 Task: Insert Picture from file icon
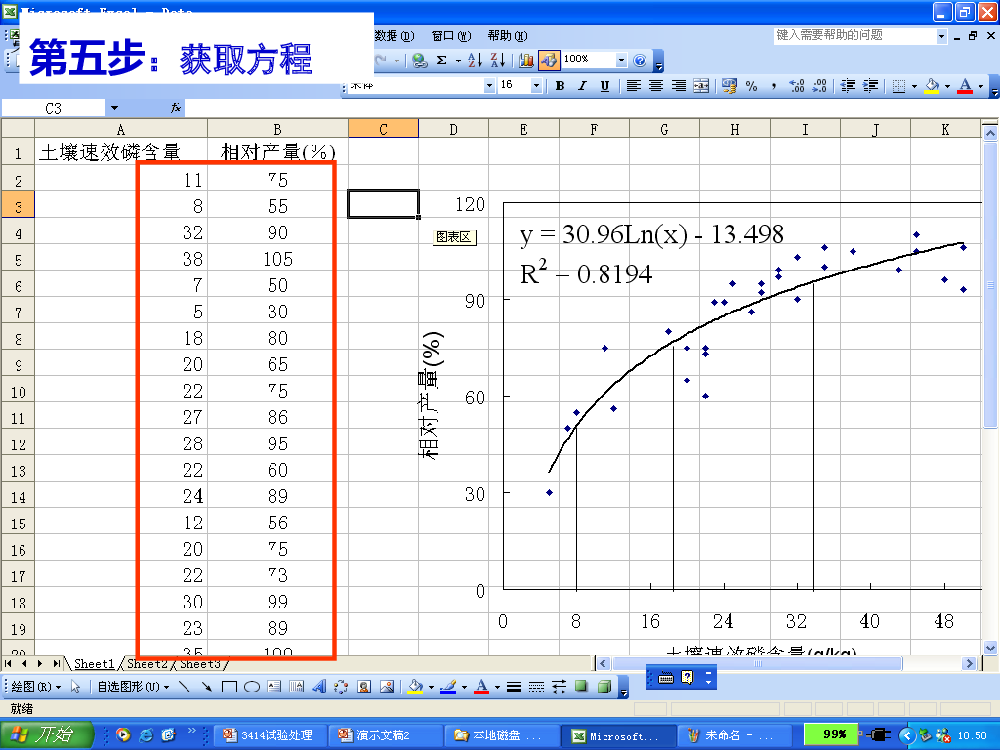pyautogui.click(x=386, y=687)
